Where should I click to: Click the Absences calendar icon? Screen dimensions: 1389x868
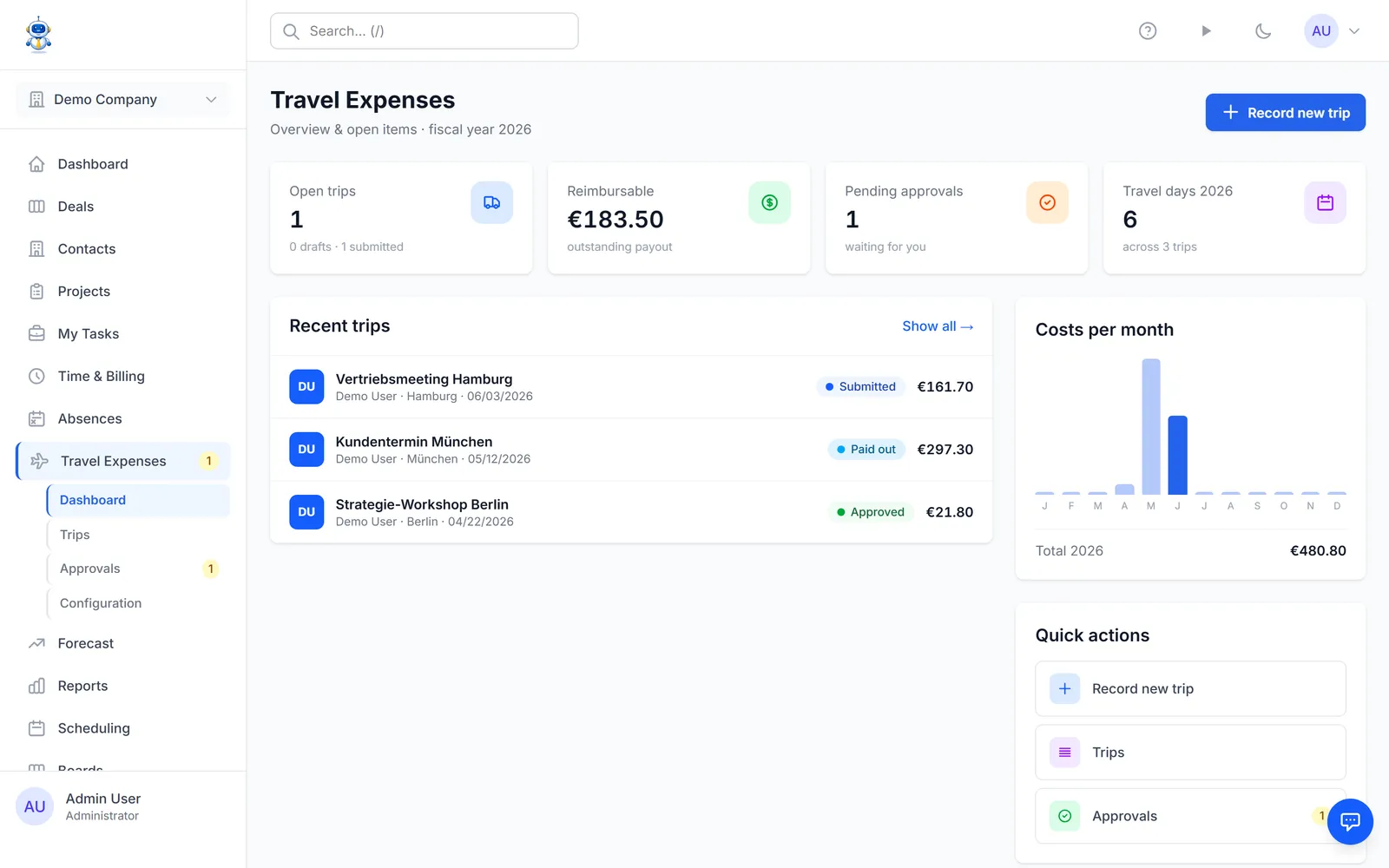pyautogui.click(x=36, y=419)
